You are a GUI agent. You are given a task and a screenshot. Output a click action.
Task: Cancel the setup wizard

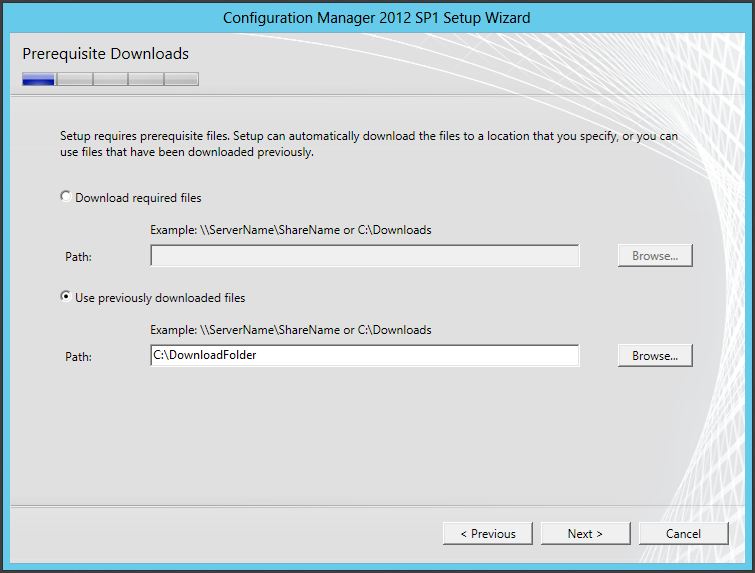[683, 533]
